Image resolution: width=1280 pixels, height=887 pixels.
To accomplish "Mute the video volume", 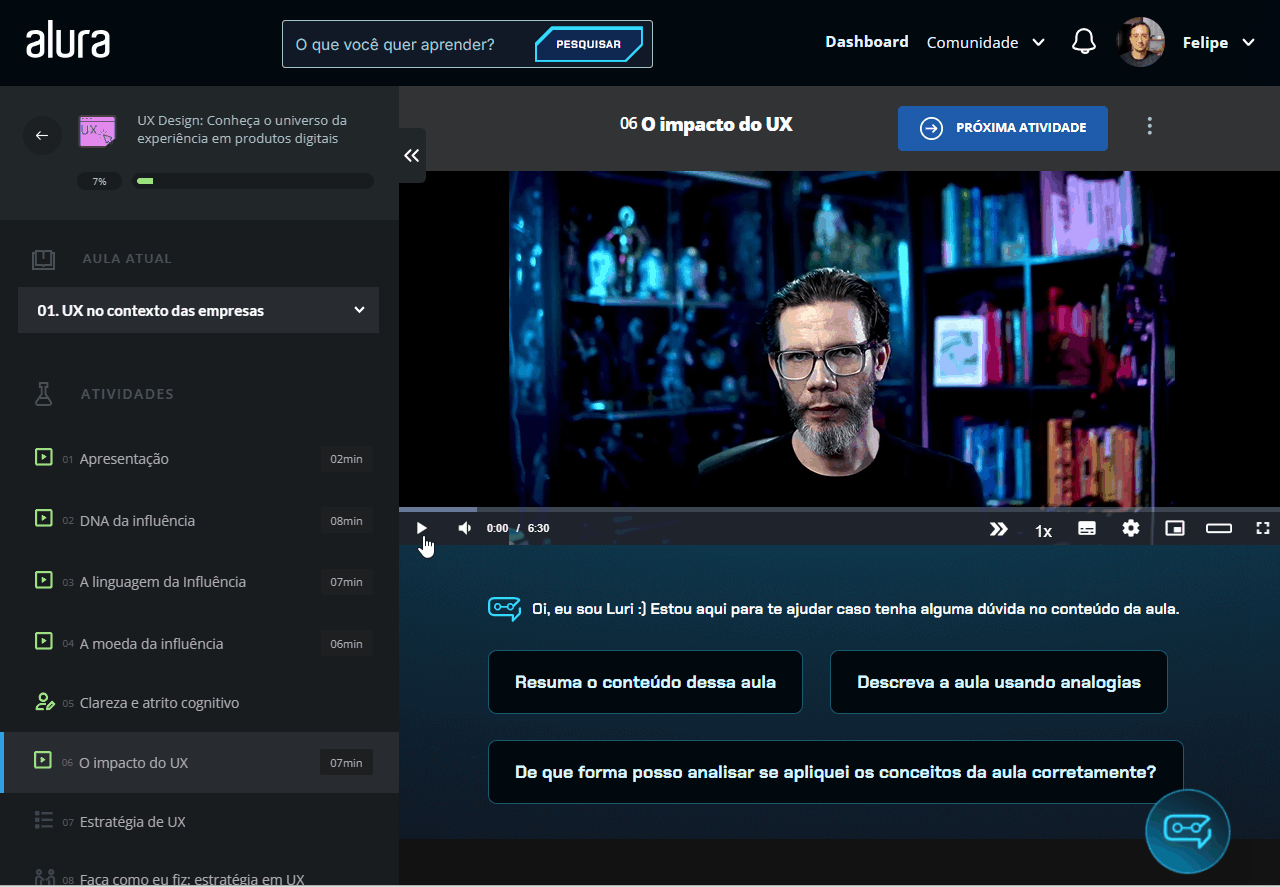I will click(463, 528).
